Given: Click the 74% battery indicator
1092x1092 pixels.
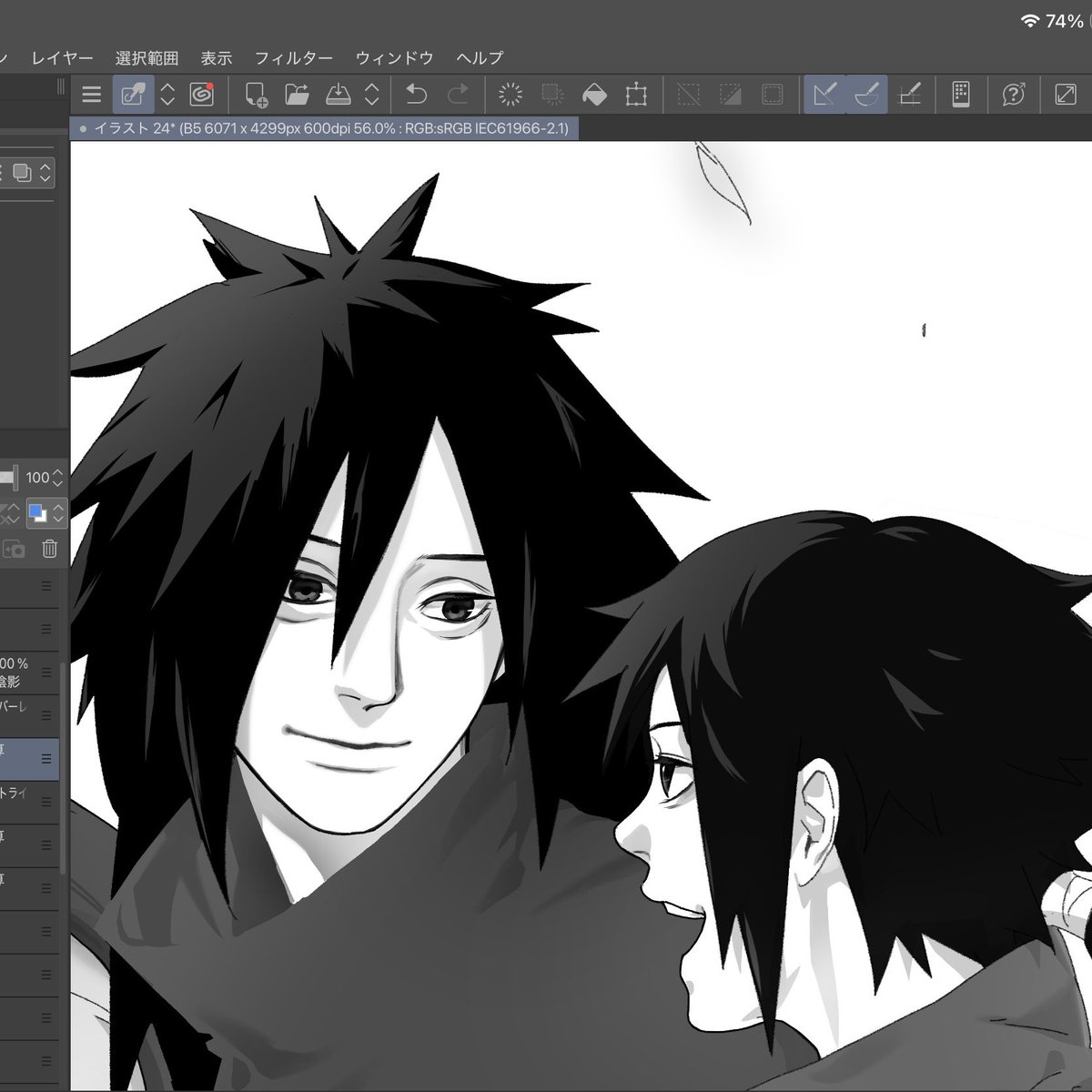Looking at the screenshot, I should [x=1064, y=21].
